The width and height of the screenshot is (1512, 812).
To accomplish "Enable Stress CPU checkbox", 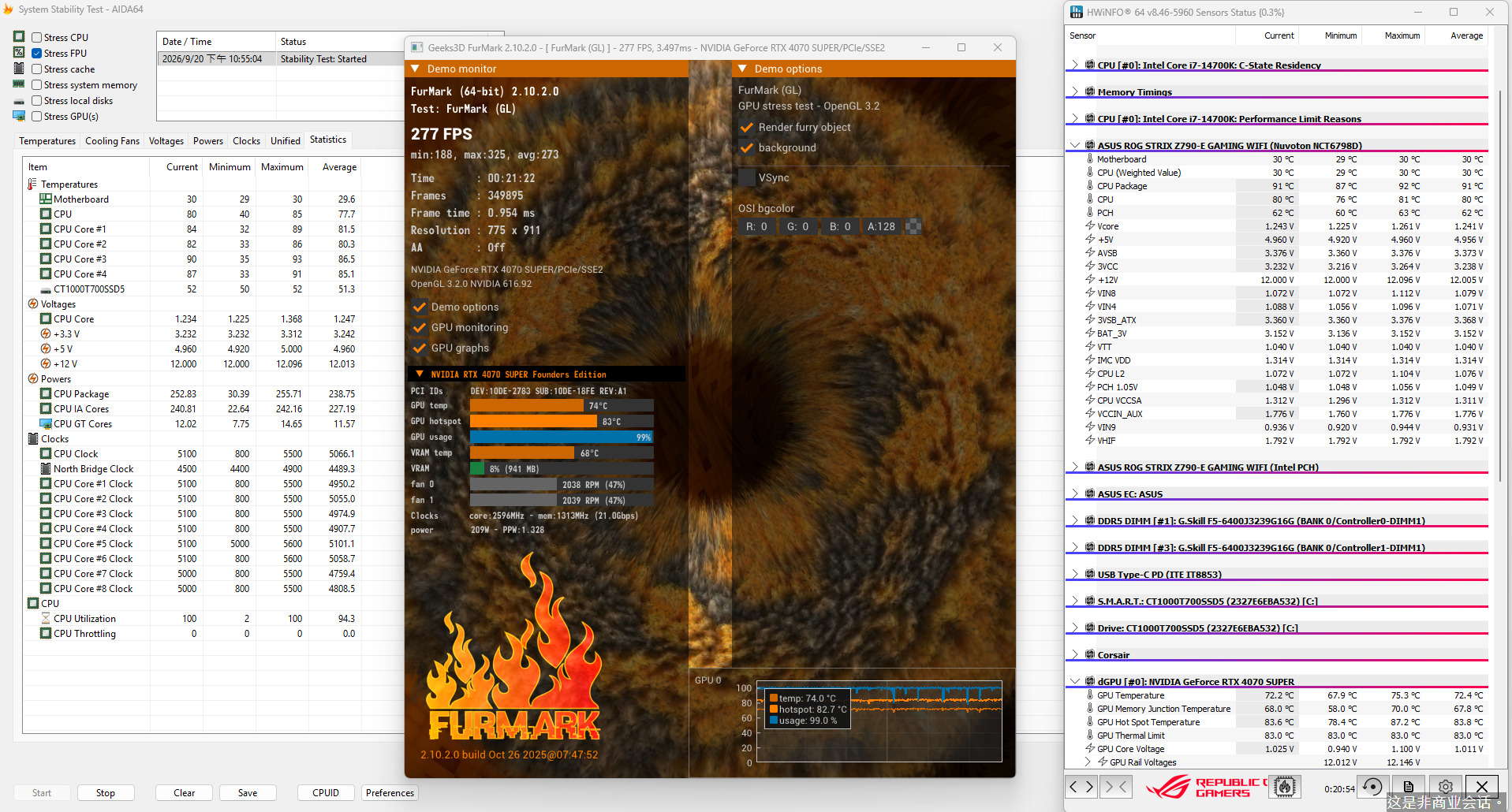I will [36, 37].
